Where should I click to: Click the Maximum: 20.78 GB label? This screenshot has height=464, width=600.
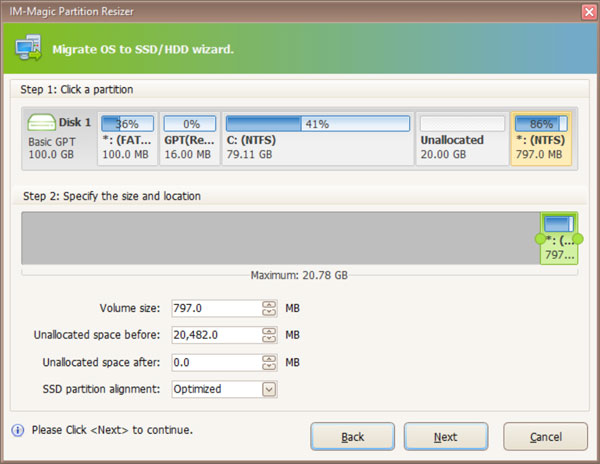[299, 275]
